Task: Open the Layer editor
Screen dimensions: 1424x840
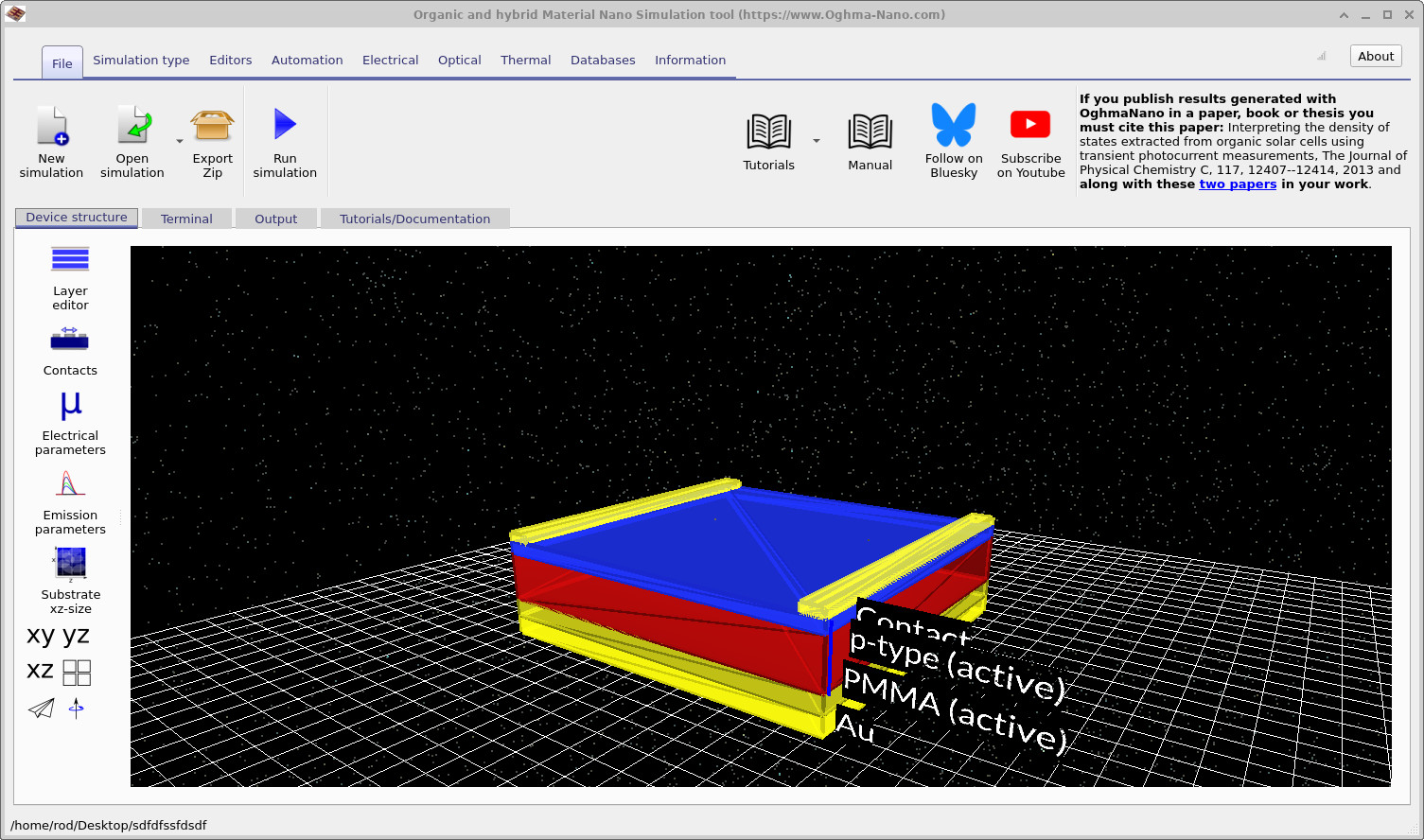Action: (x=70, y=260)
